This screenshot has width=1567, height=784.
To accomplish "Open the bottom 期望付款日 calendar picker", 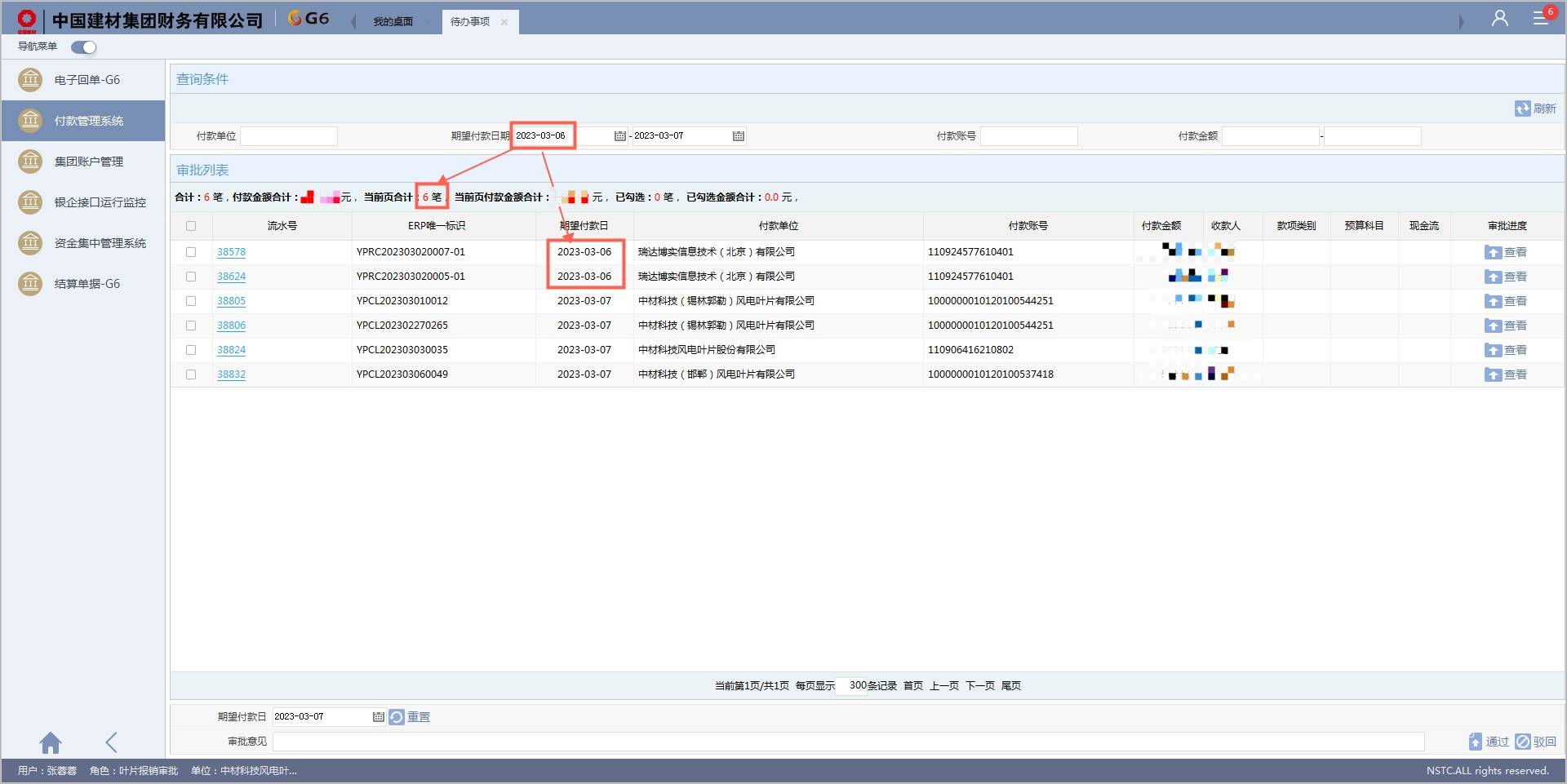I will (378, 717).
